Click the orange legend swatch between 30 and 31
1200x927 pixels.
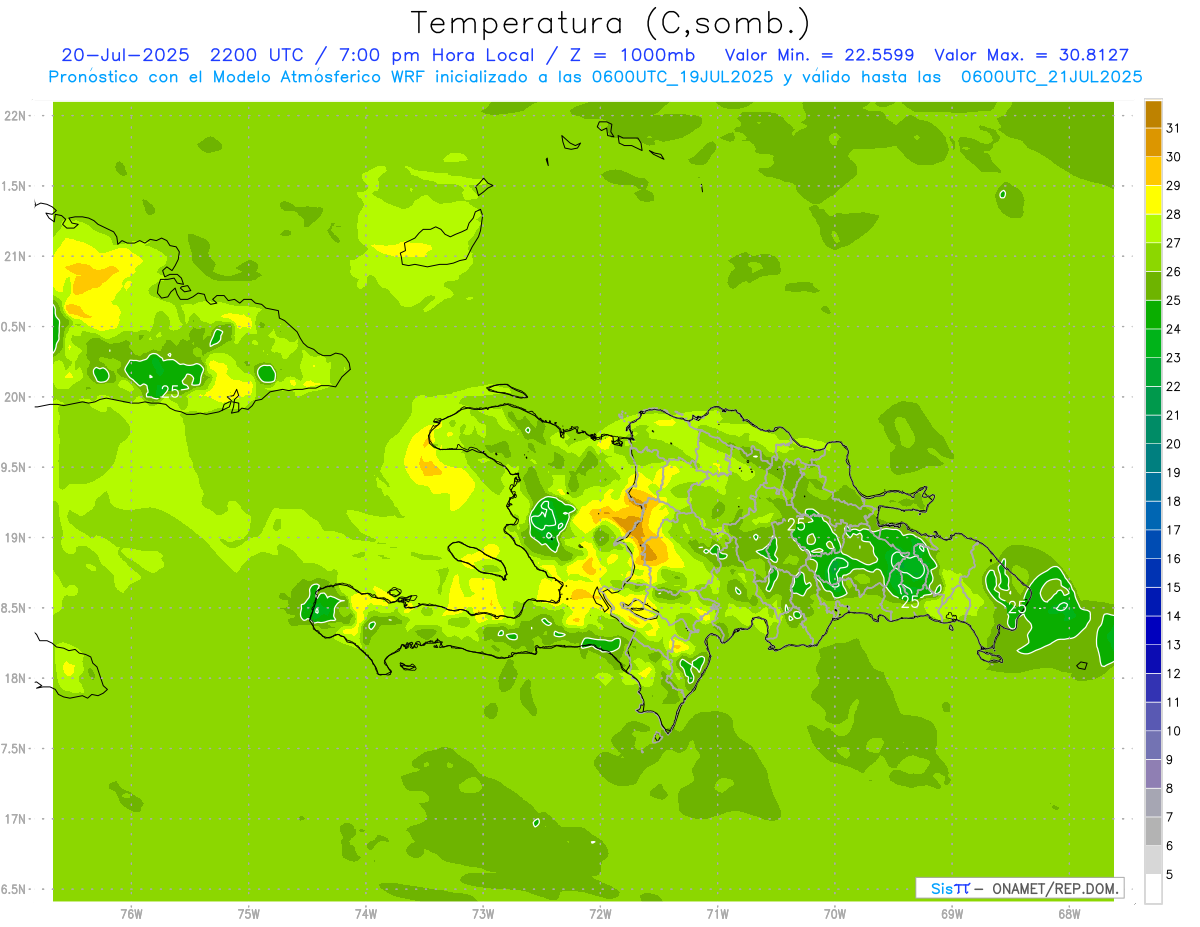pyautogui.click(x=1153, y=142)
